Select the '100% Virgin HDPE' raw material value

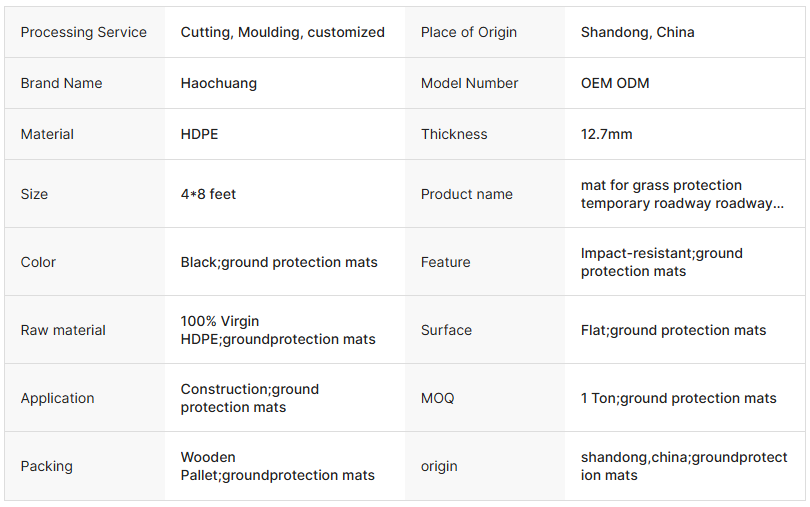tap(278, 330)
